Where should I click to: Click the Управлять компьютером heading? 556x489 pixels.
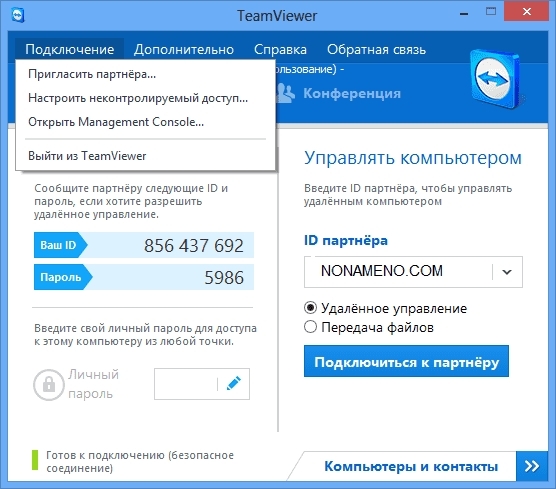[413, 158]
